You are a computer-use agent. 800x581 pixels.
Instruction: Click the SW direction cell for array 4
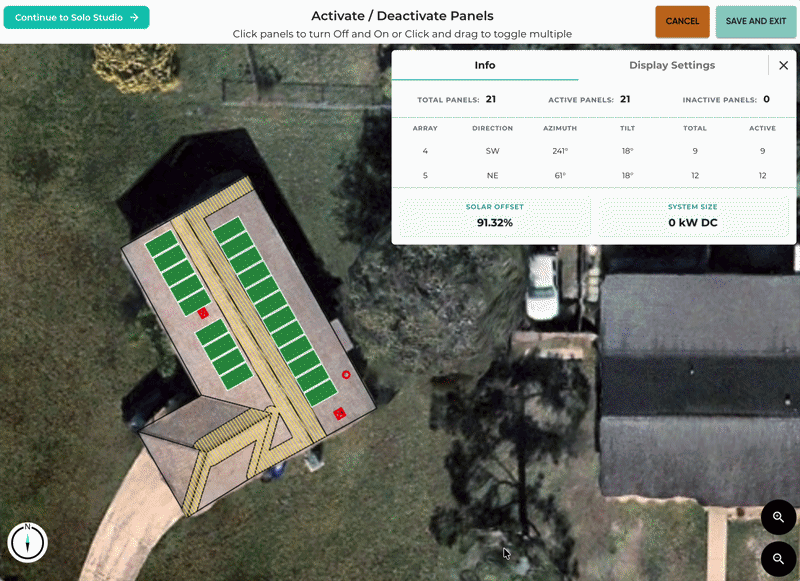click(492, 151)
